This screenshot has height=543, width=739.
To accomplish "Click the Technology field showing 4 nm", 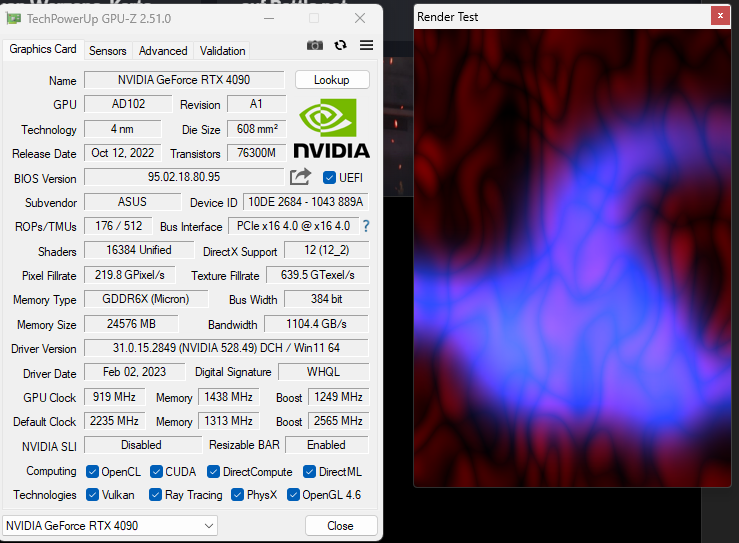I will coord(123,129).
